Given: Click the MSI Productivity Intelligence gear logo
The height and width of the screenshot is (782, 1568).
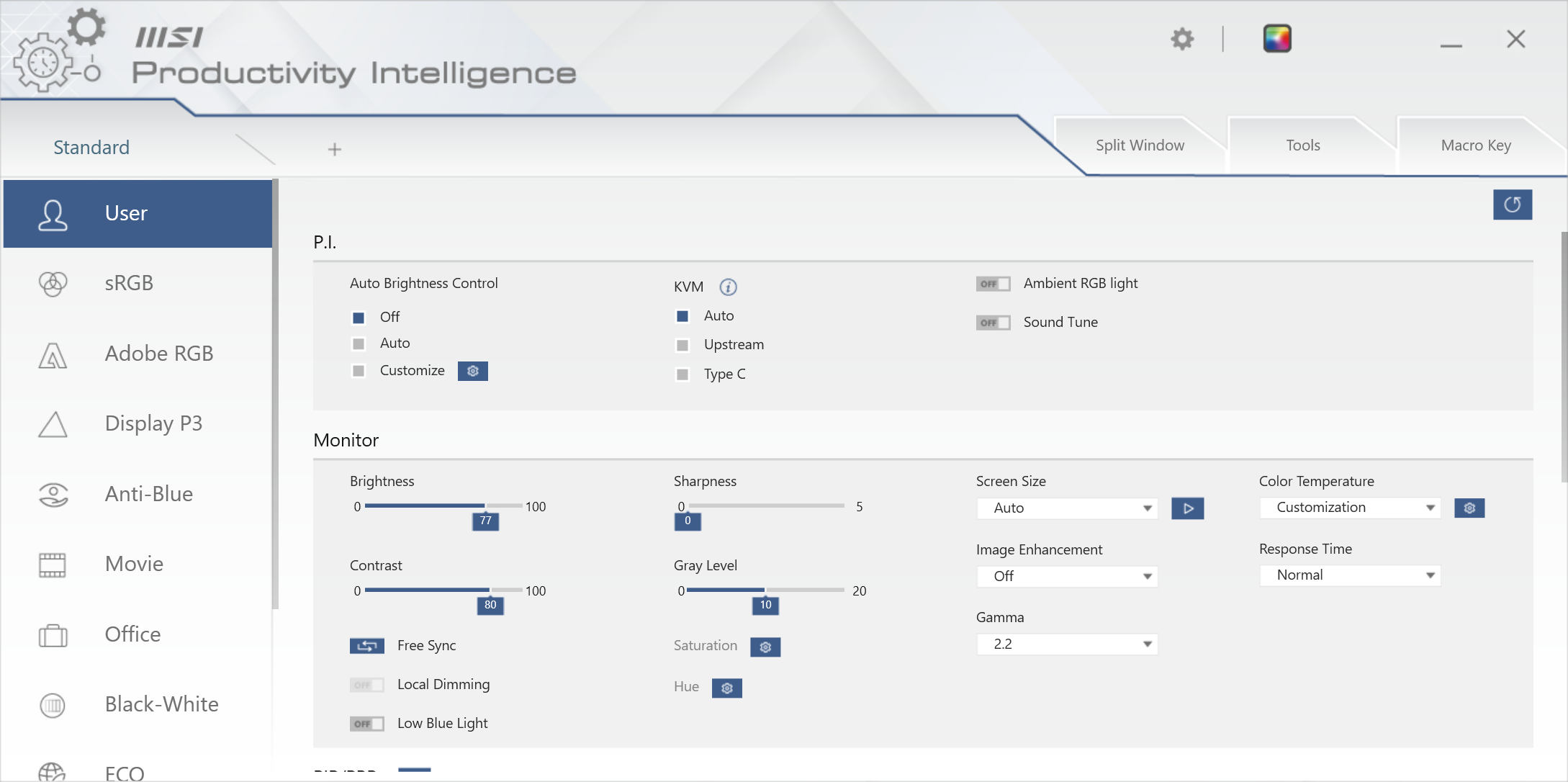Looking at the screenshot, I should coord(58,49).
